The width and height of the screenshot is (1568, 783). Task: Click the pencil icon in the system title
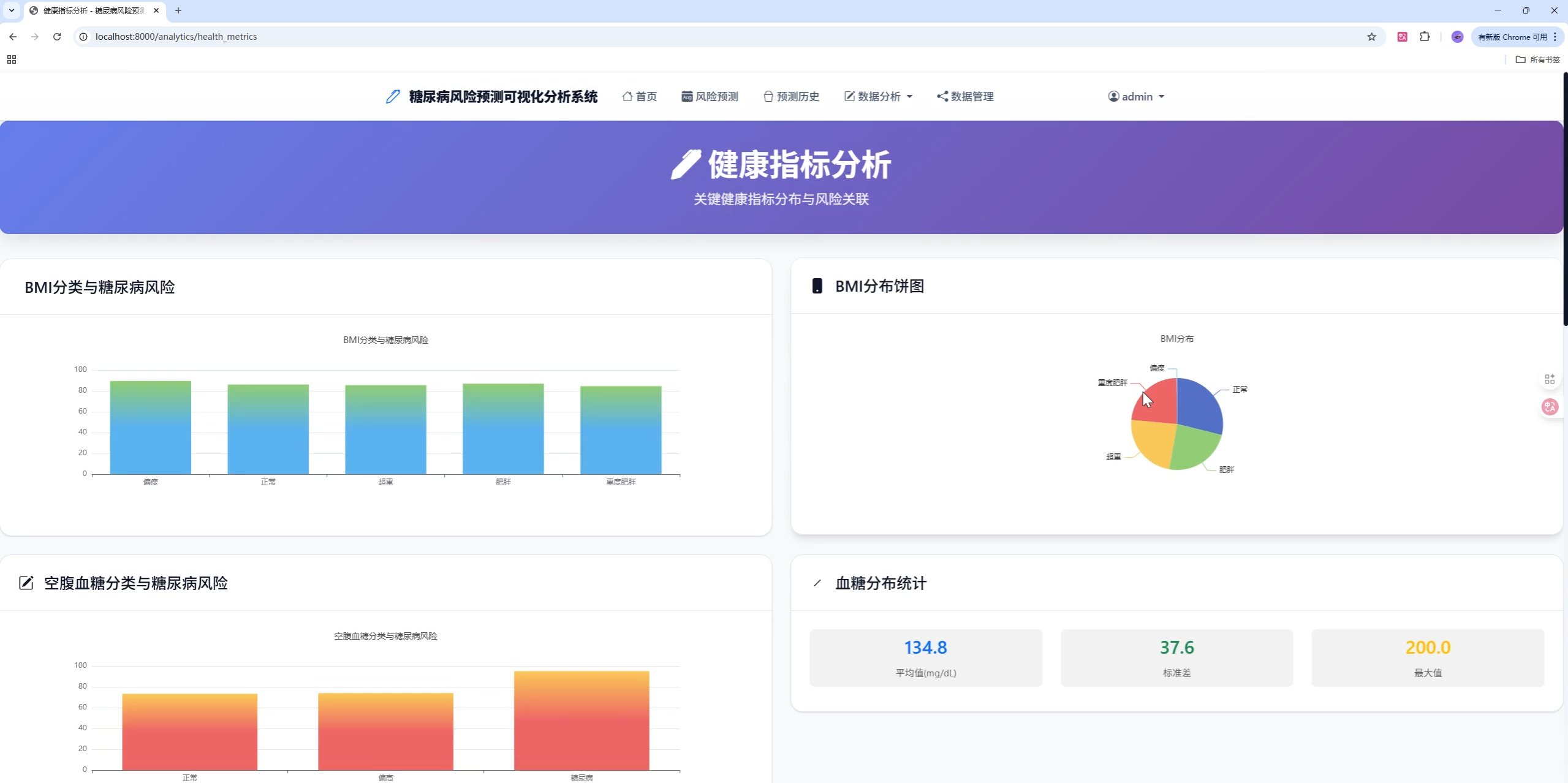392,96
